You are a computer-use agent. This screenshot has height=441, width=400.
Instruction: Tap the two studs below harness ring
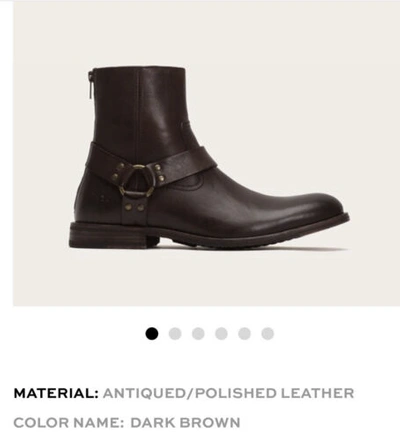pos(134,208)
